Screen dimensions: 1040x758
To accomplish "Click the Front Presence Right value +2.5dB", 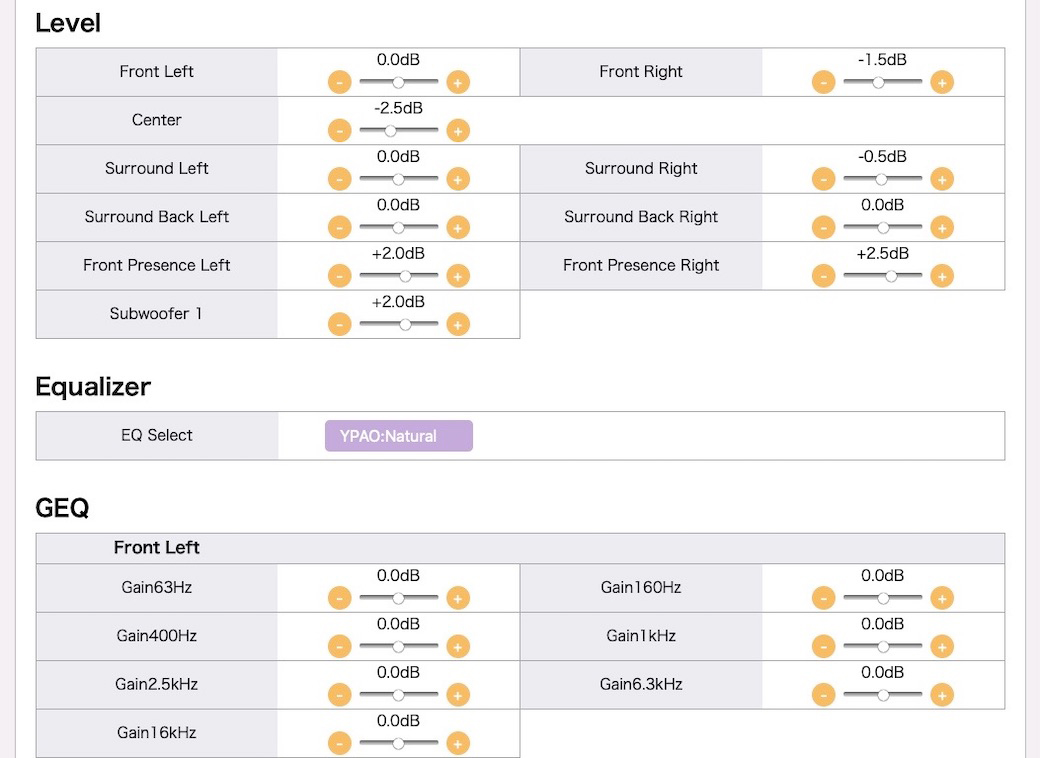I will [882, 253].
